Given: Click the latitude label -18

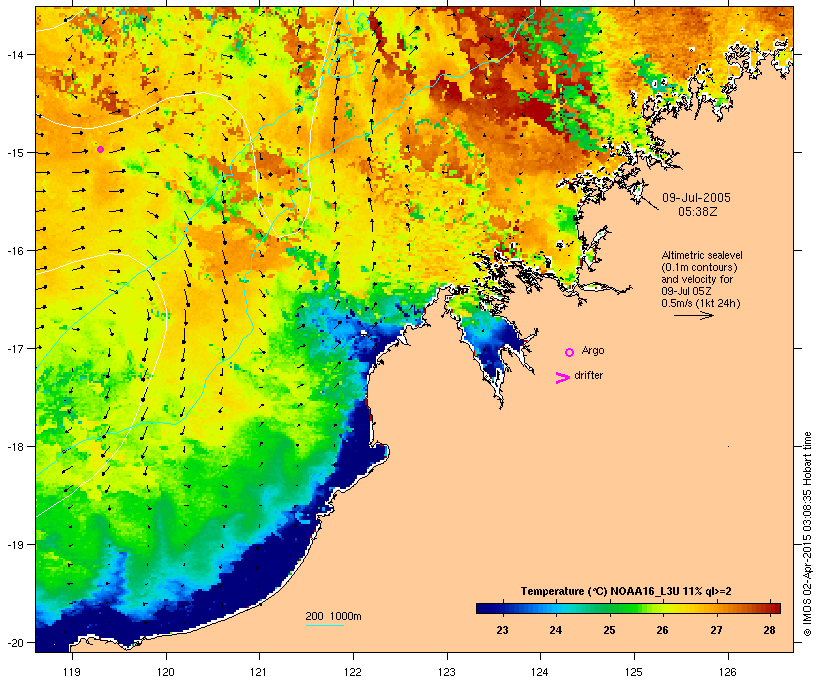Looking at the screenshot, I should [15, 447].
